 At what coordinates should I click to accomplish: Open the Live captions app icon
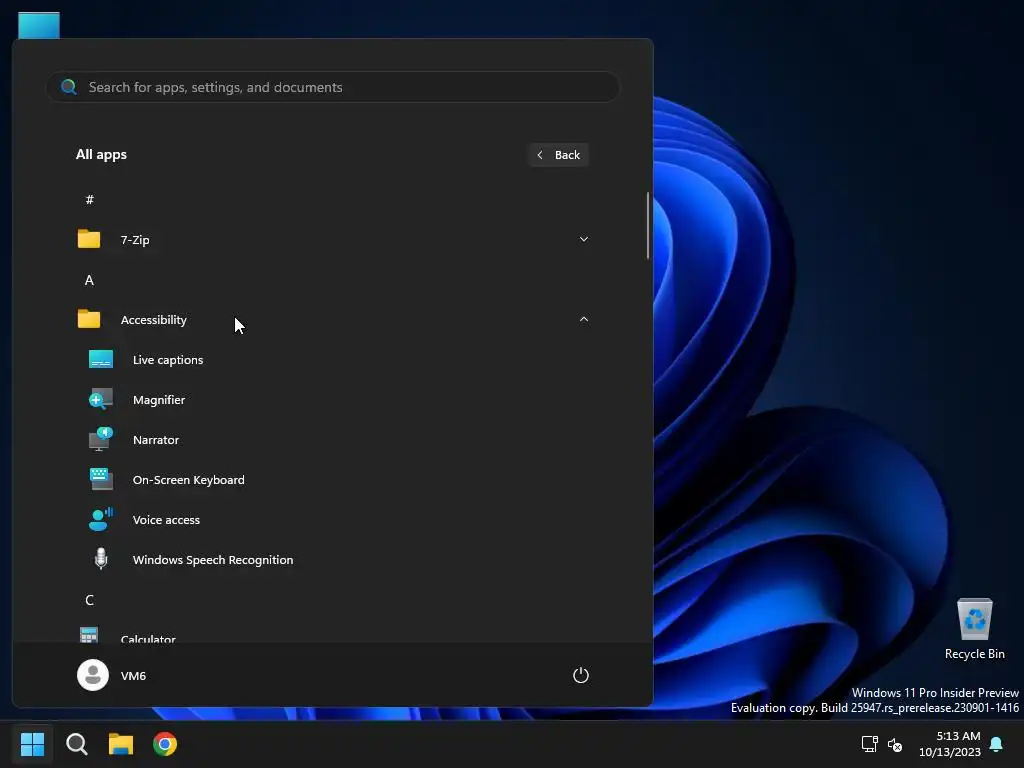(x=101, y=360)
